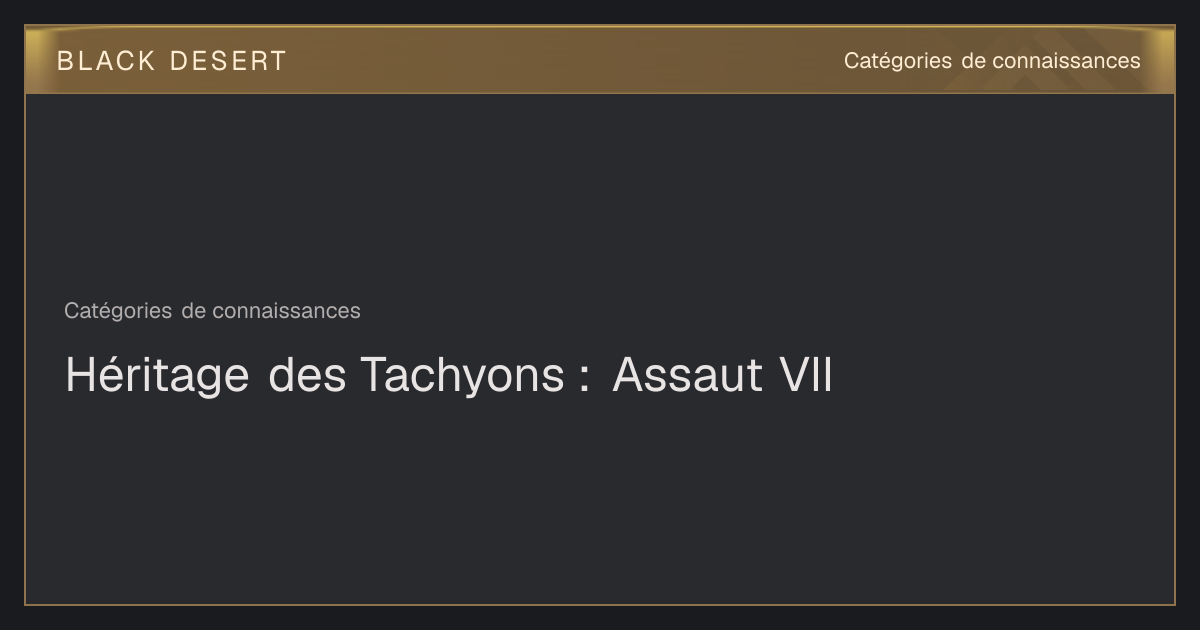
Task: Select the Catégories de connaissances breadcrumb above the title
Action: [212, 311]
